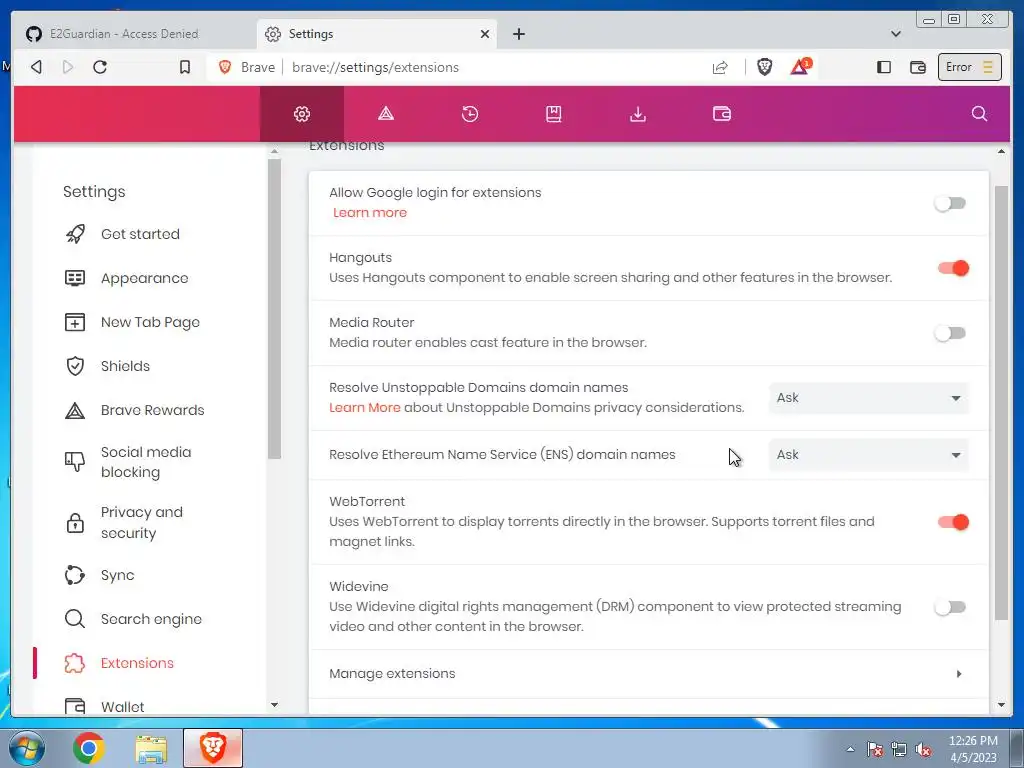Open the Settings gear tab in pink toolbar

302,114
